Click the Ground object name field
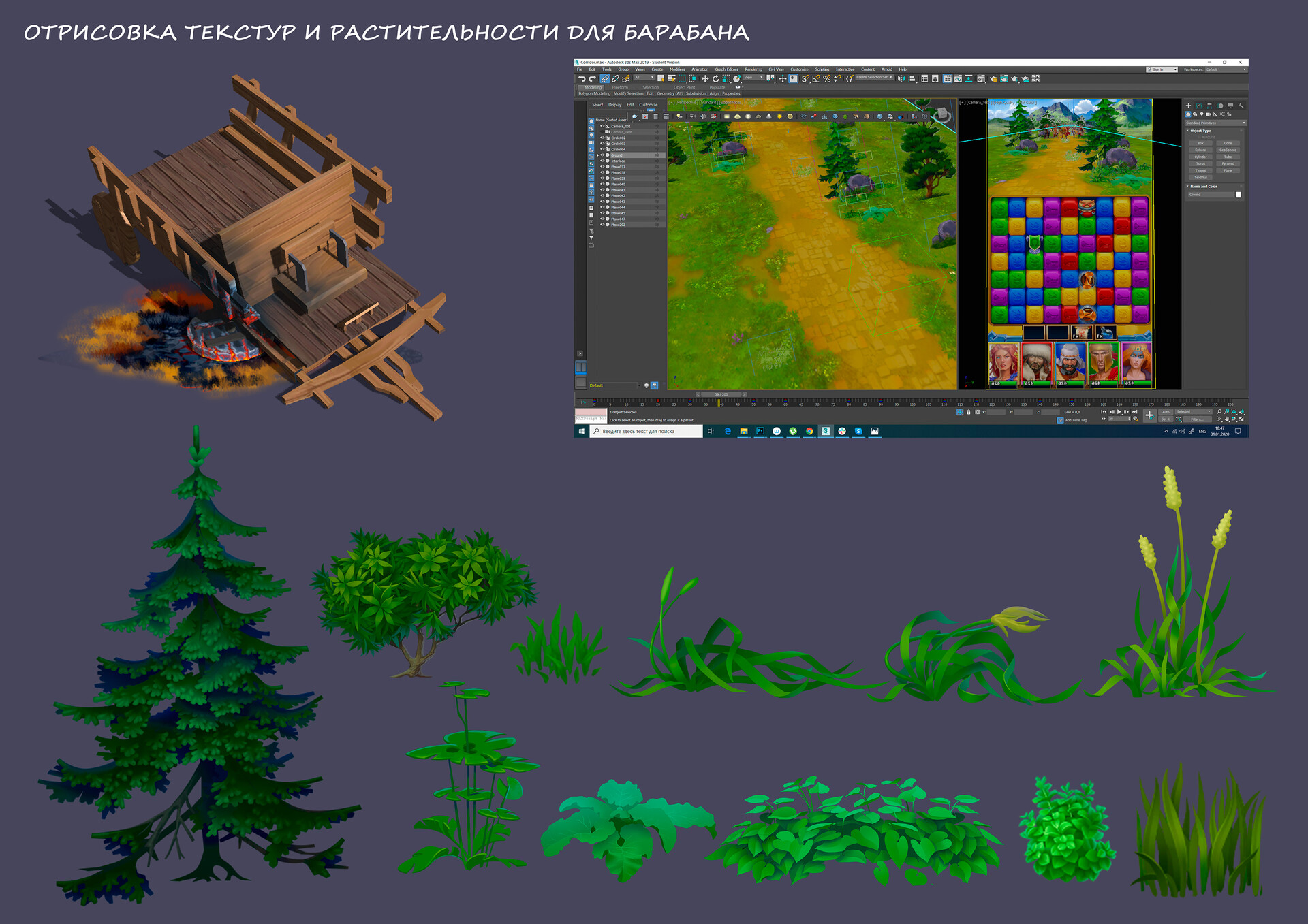Viewport: 1308px width, 924px height. click(1211, 195)
